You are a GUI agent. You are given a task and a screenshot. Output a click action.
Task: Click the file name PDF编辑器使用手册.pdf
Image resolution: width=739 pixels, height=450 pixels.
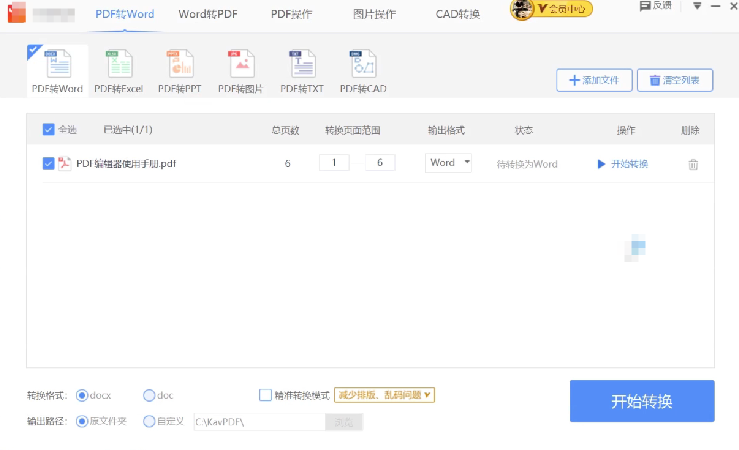(126, 164)
